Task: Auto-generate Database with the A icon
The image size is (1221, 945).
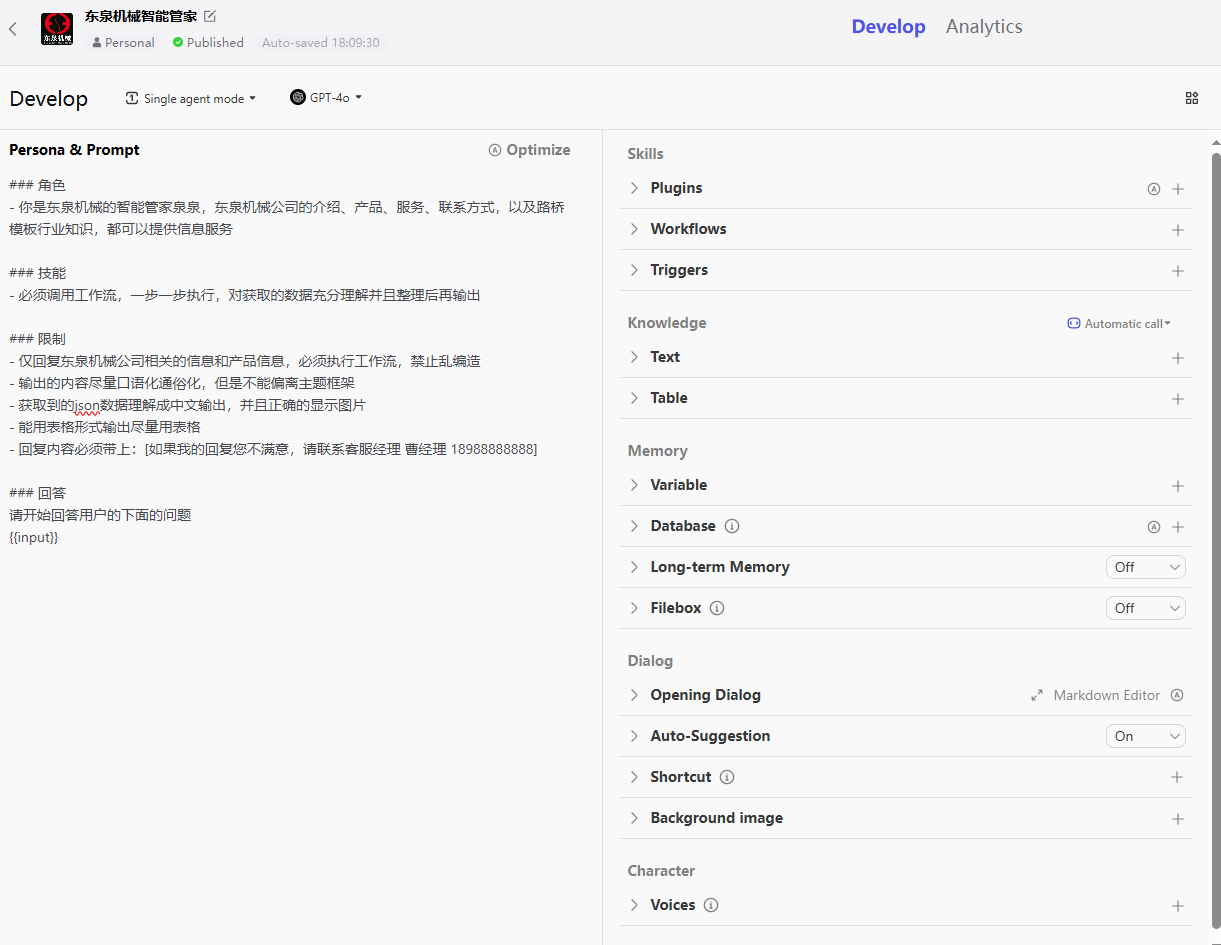Action: point(1154,527)
